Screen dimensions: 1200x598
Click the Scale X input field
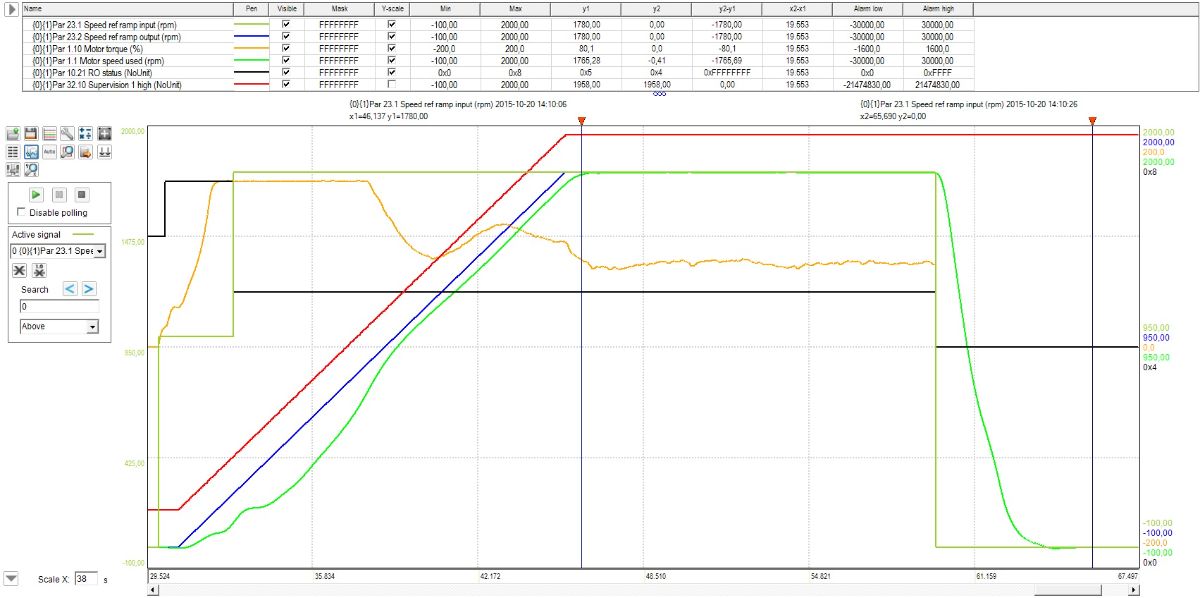tap(87, 579)
